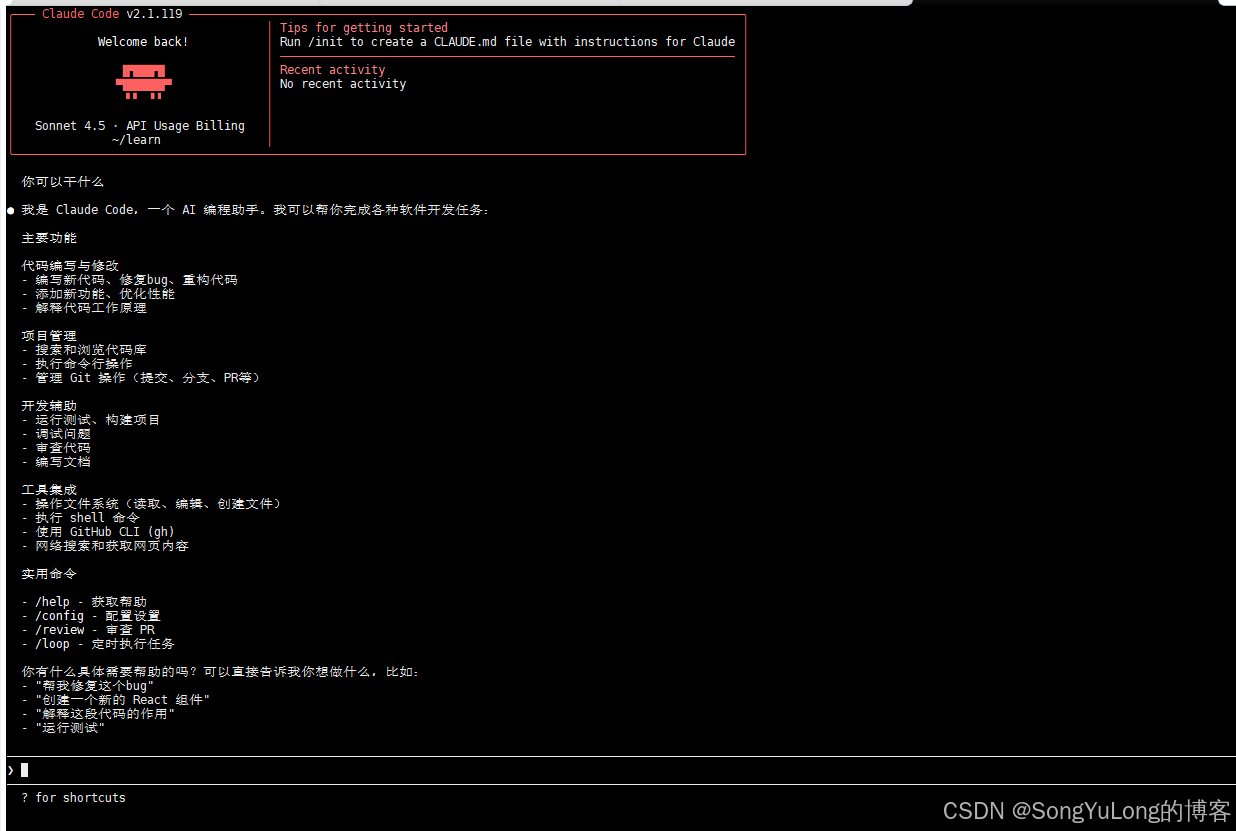This screenshot has height=831, width=1236.
Task: Click the 'Welcome back!' text
Action: (x=143, y=42)
